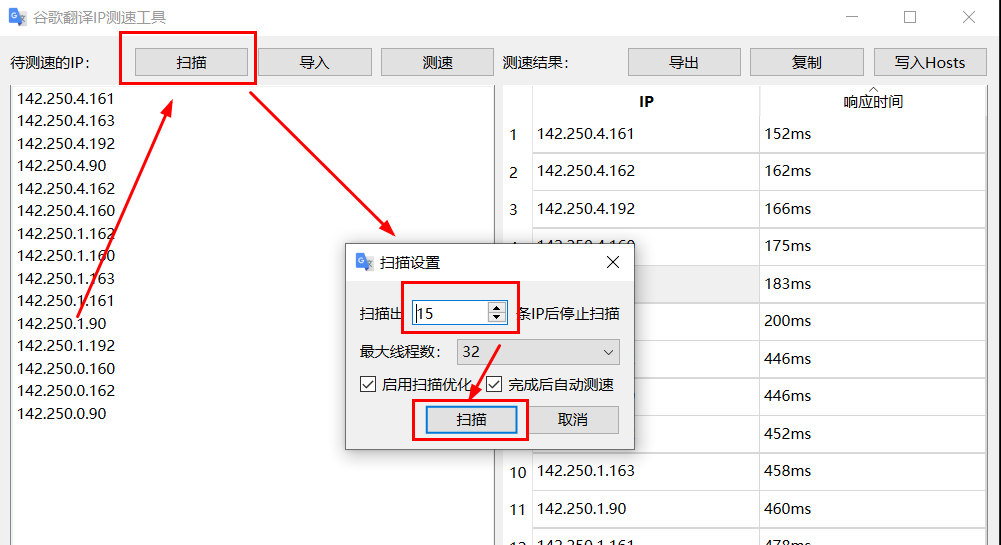Click result cell 142.250.4.161 in row 1
The width and height of the screenshot is (1001, 545).
pos(646,134)
